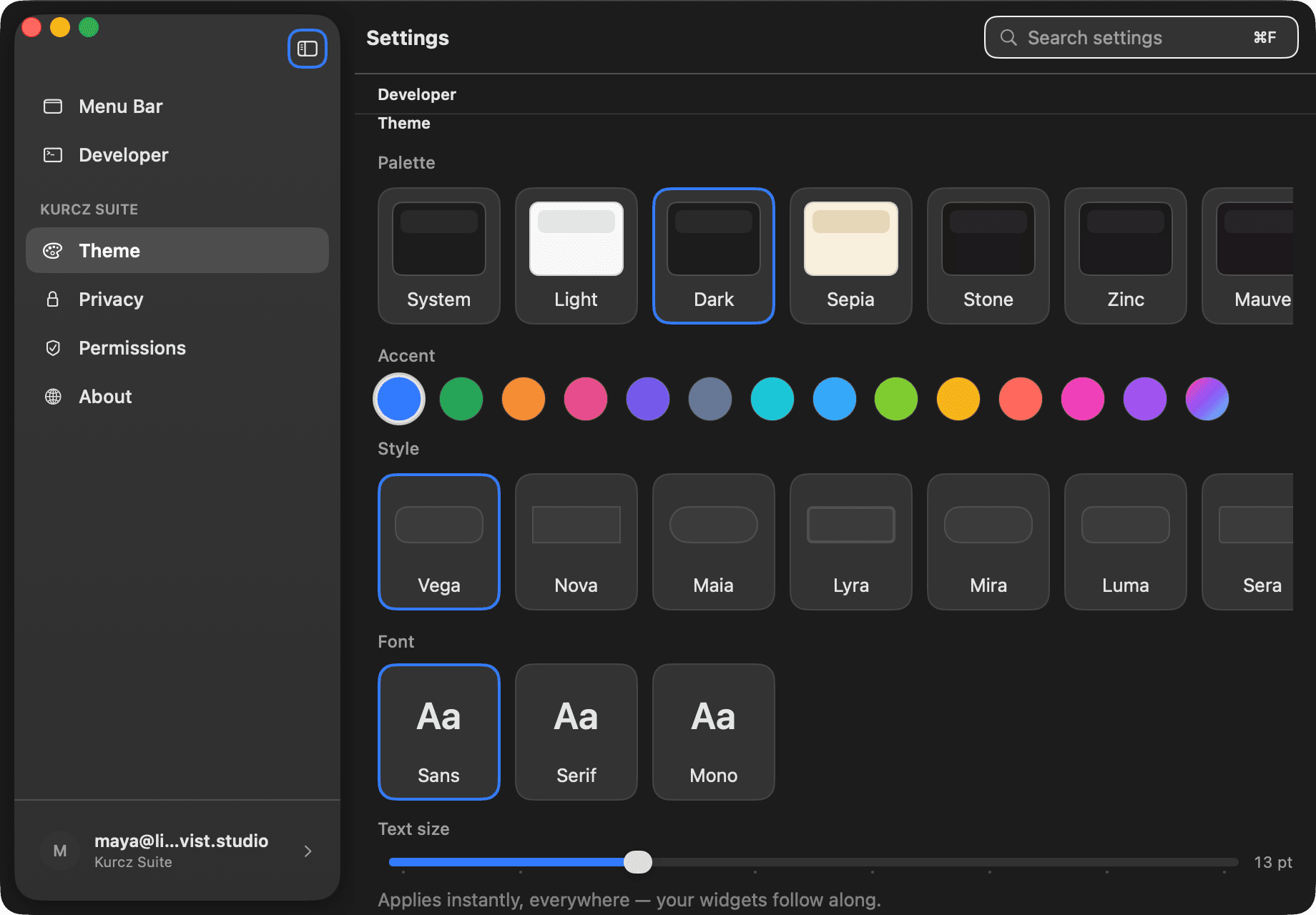The image size is (1316, 915).
Task: Choose the Sepia palette
Action: click(x=851, y=256)
